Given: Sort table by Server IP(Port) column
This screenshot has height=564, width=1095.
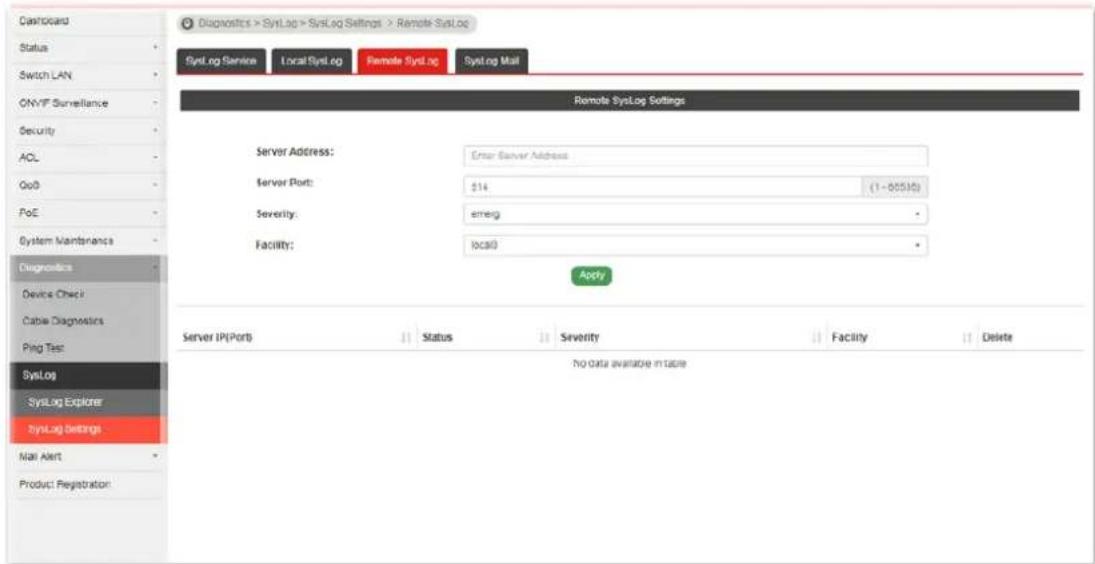Looking at the screenshot, I should point(296,338).
